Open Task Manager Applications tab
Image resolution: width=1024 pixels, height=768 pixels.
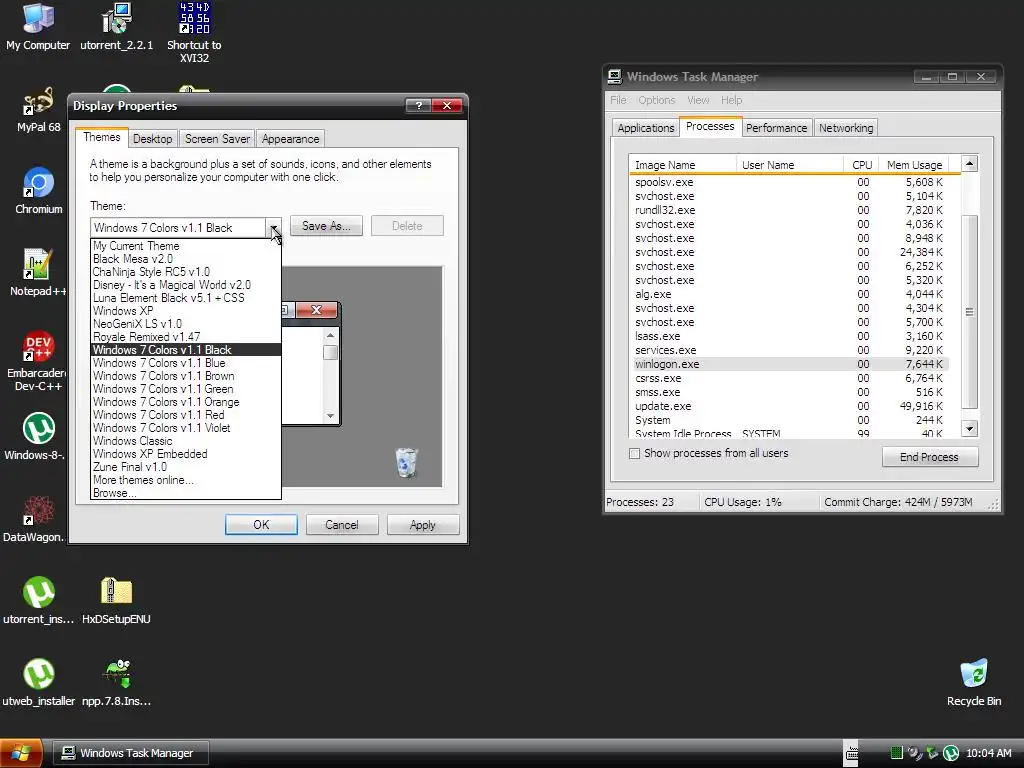click(646, 128)
